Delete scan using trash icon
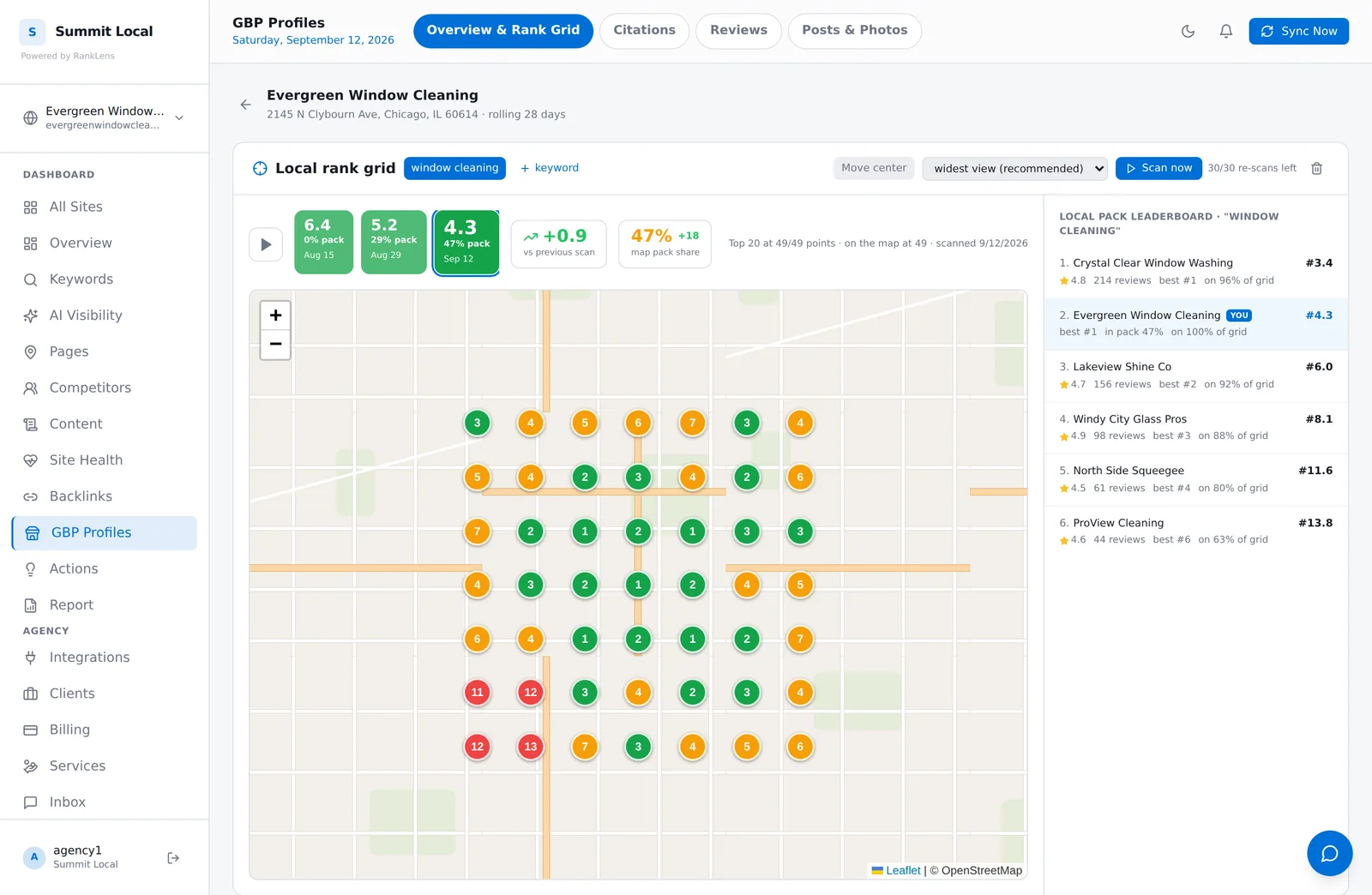1372x895 pixels. [x=1316, y=168]
